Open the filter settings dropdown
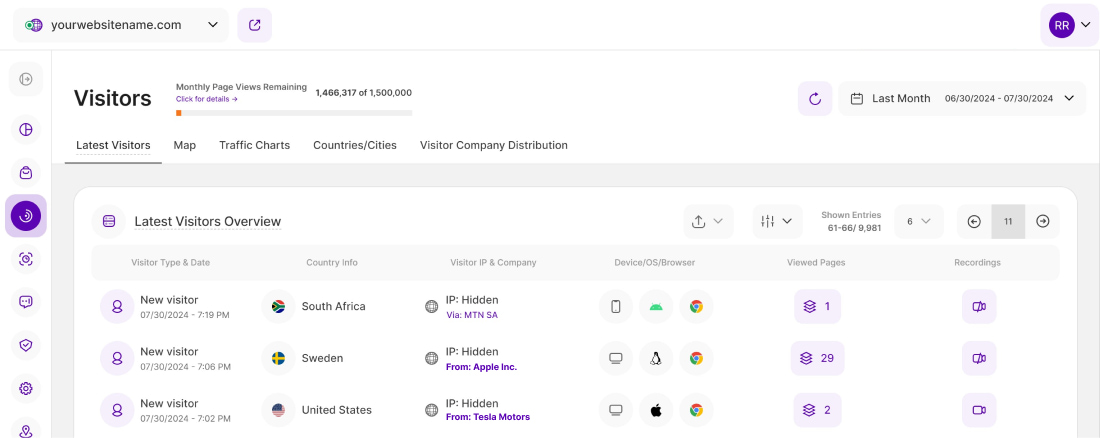This screenshot has height=438, width=1100. pyautogui.click(x=777, y=221)
